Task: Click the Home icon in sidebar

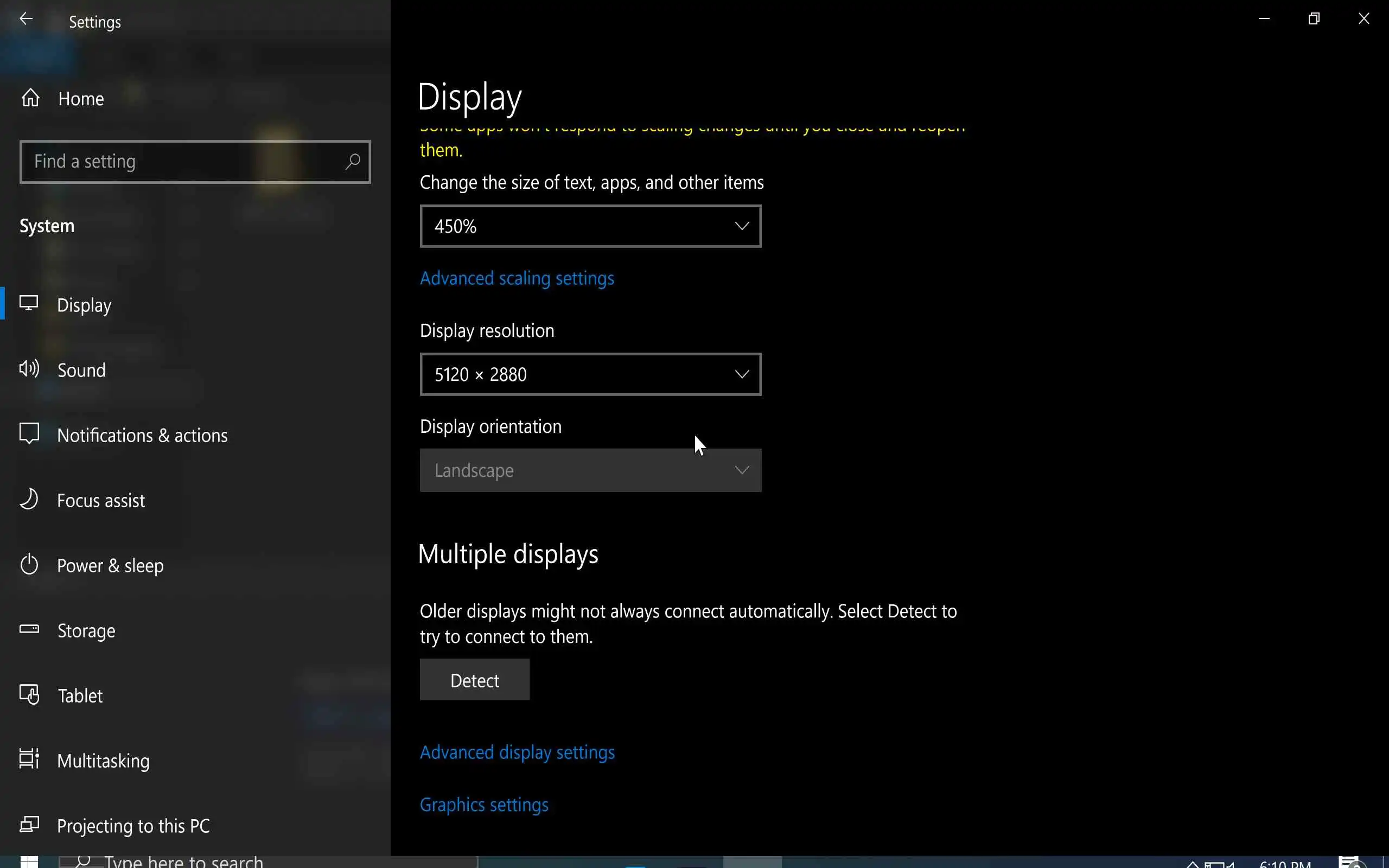Action: click(x=30, y=98)
